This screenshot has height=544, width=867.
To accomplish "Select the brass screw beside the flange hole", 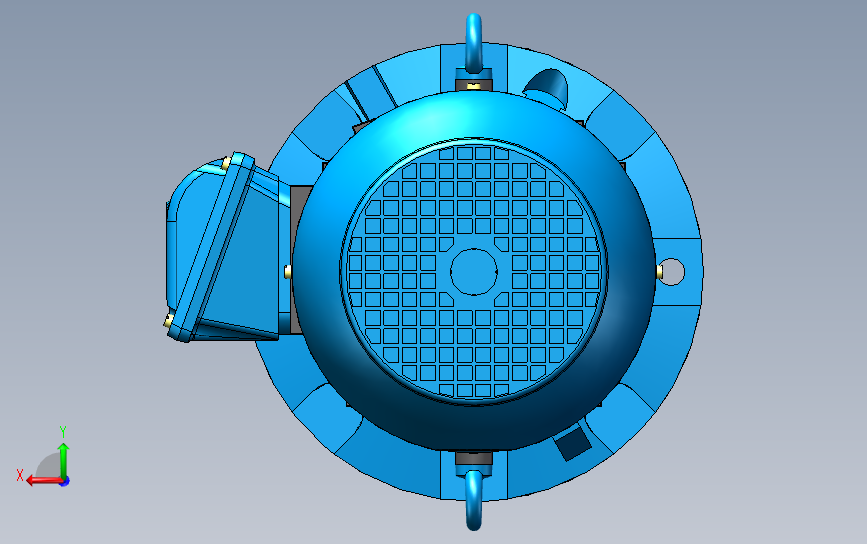I will [660, 271].
